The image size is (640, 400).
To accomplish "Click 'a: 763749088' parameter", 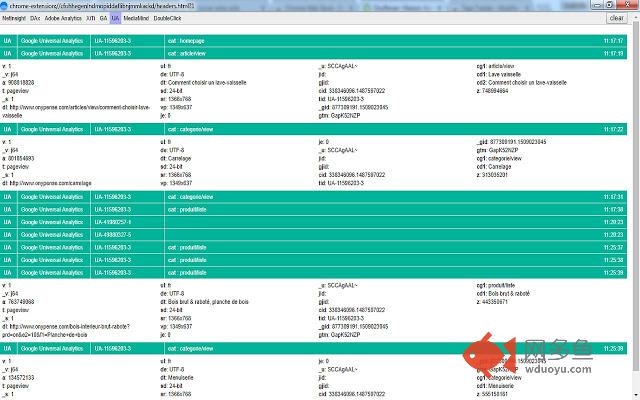I will [x=18, y=302].
